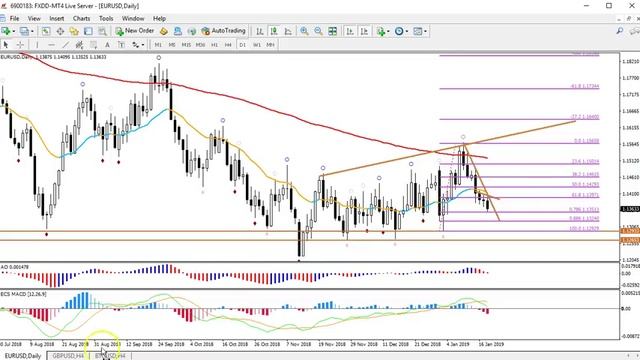The width and height of the screenshot is (640, 360).
Task: Select the equidistant channel tool
Action: tap(79, 45)
